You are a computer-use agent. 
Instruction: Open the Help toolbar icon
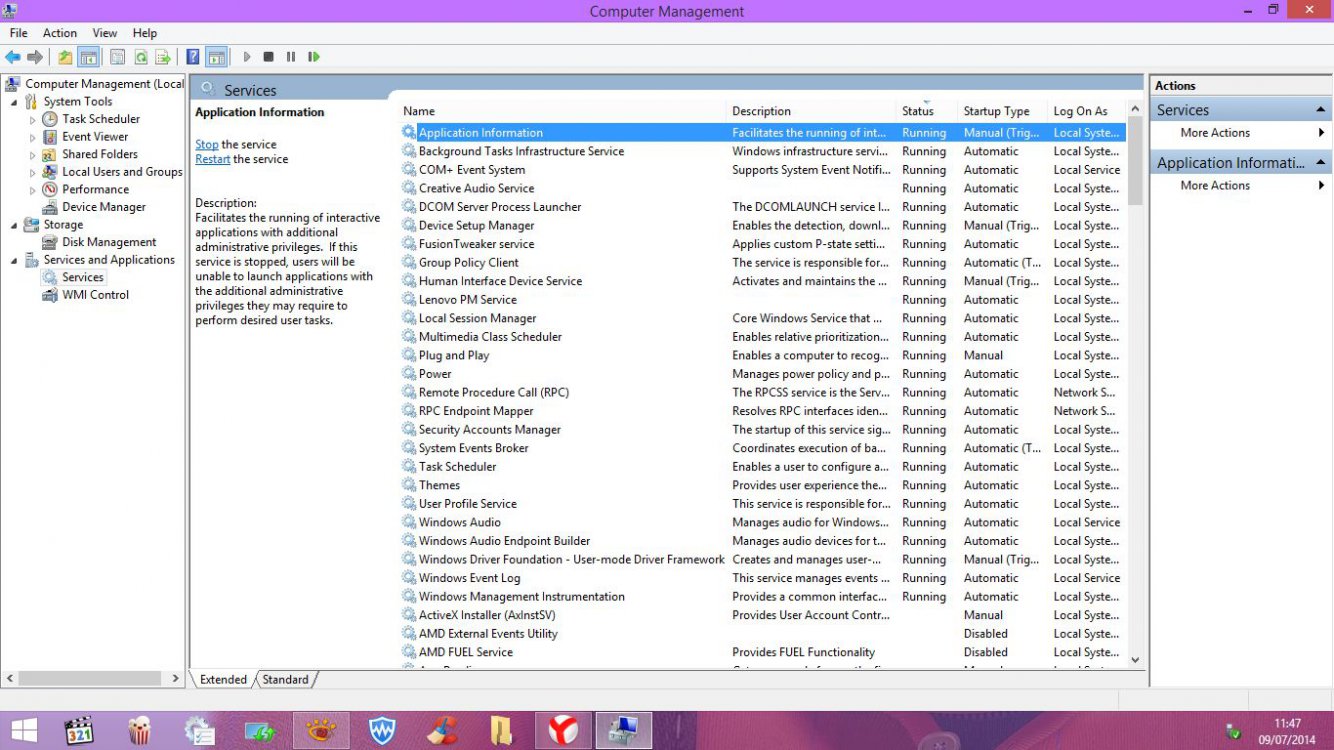(x=193, y=57)
